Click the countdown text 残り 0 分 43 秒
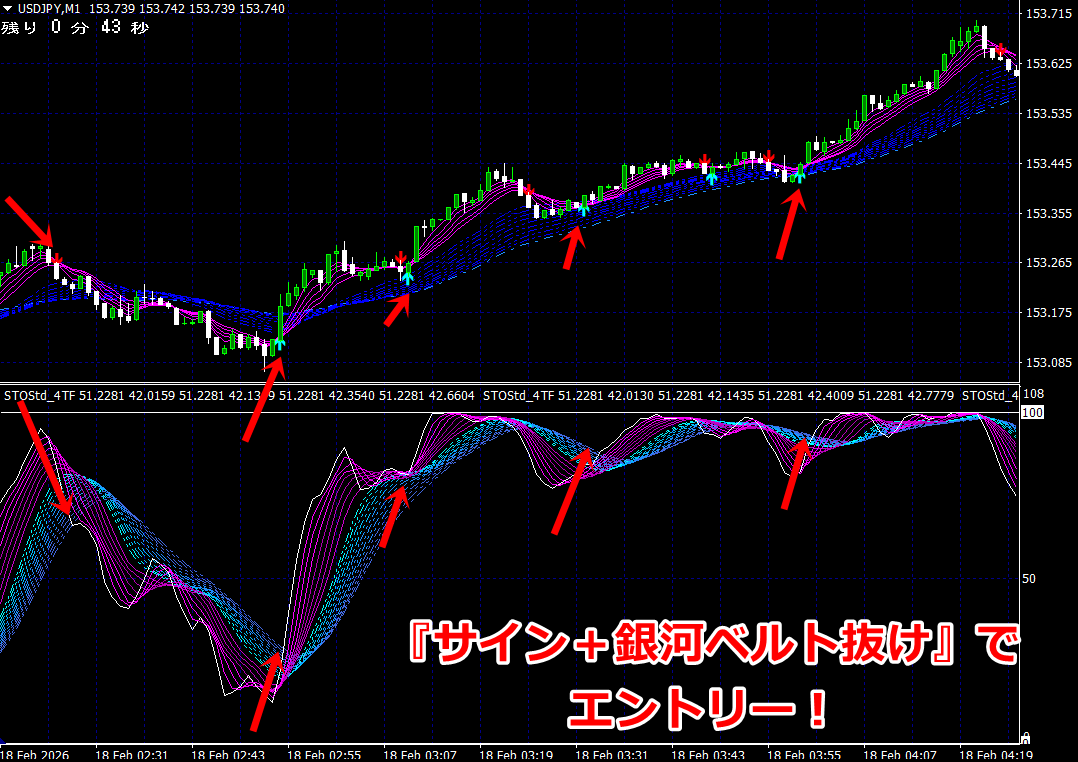The image size is (1078, 762). click(75, 28)
